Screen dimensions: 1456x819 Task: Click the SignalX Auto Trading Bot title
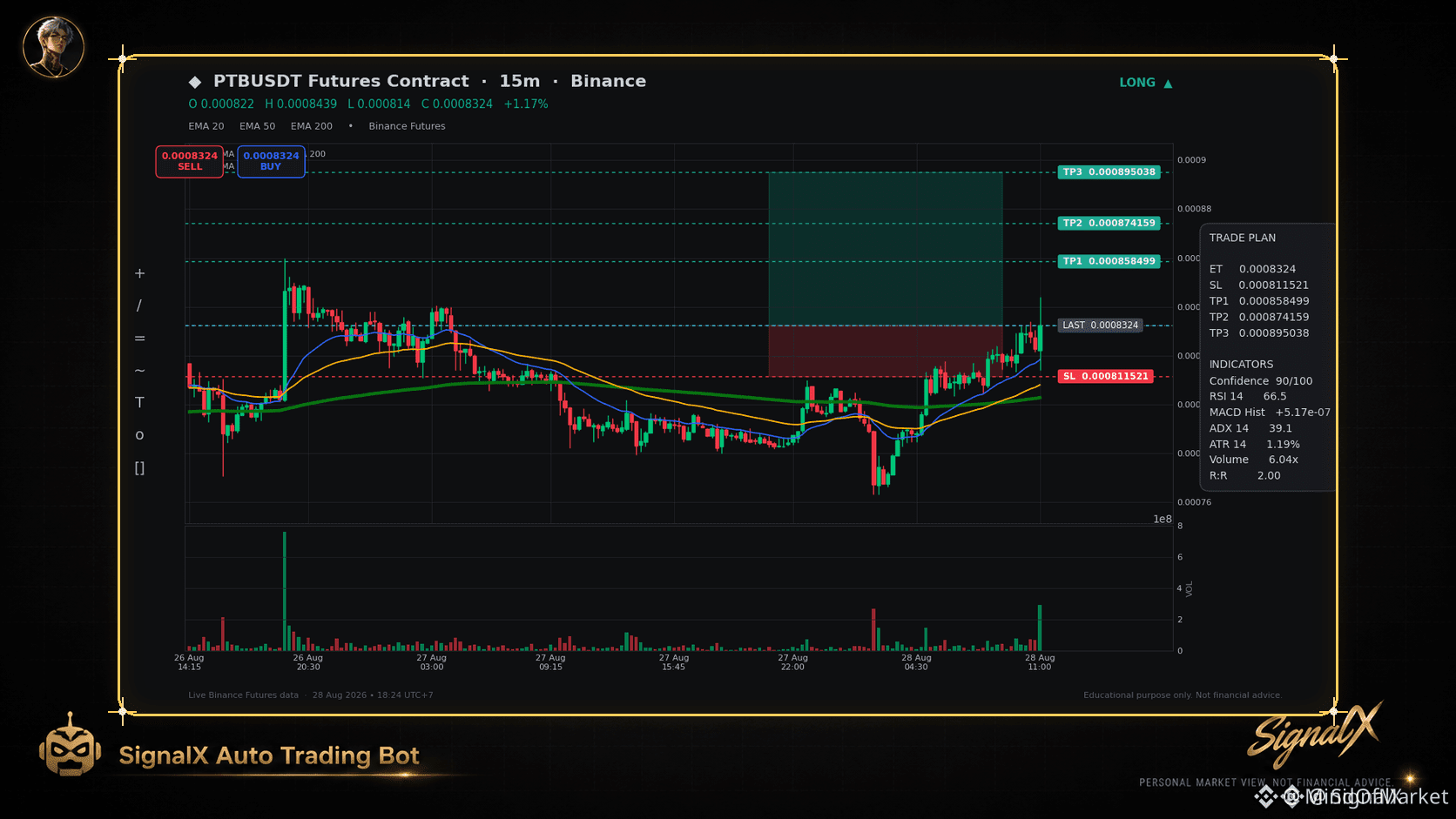coord(269,755)
